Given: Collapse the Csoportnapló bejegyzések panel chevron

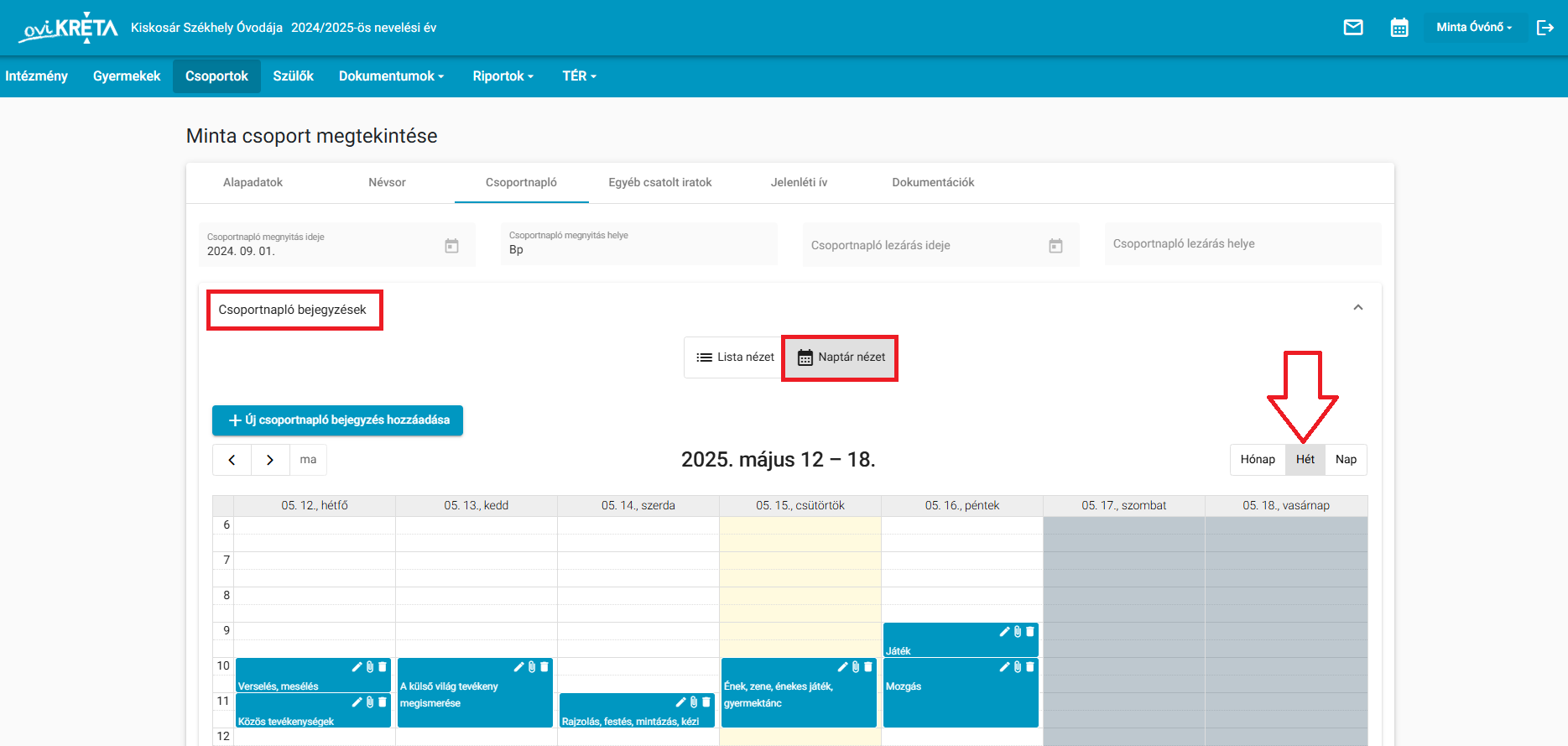Looking at the screenshot, I should [x=1358, y=308].
